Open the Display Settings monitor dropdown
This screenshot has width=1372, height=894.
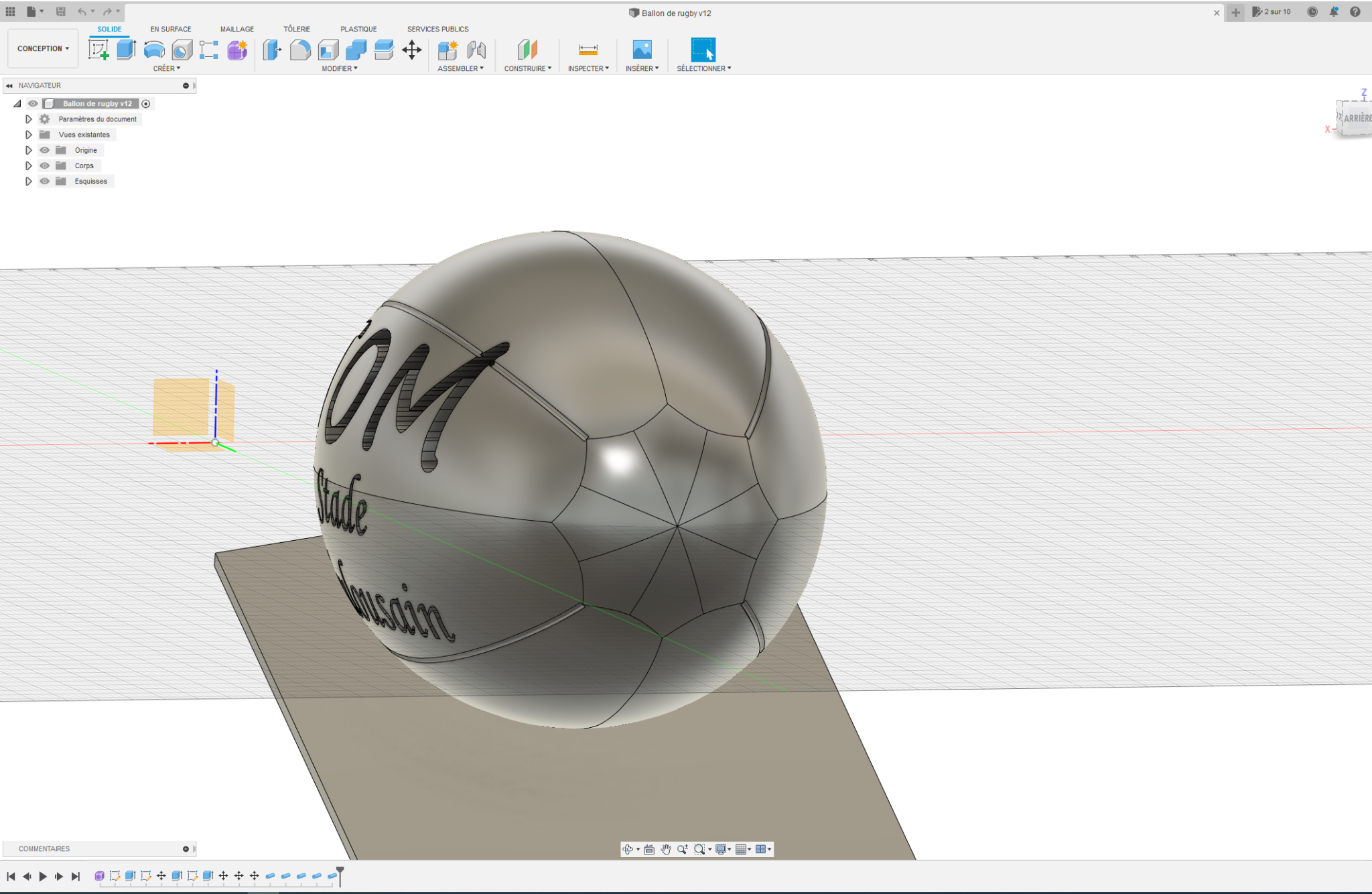[x=723, y=849]
